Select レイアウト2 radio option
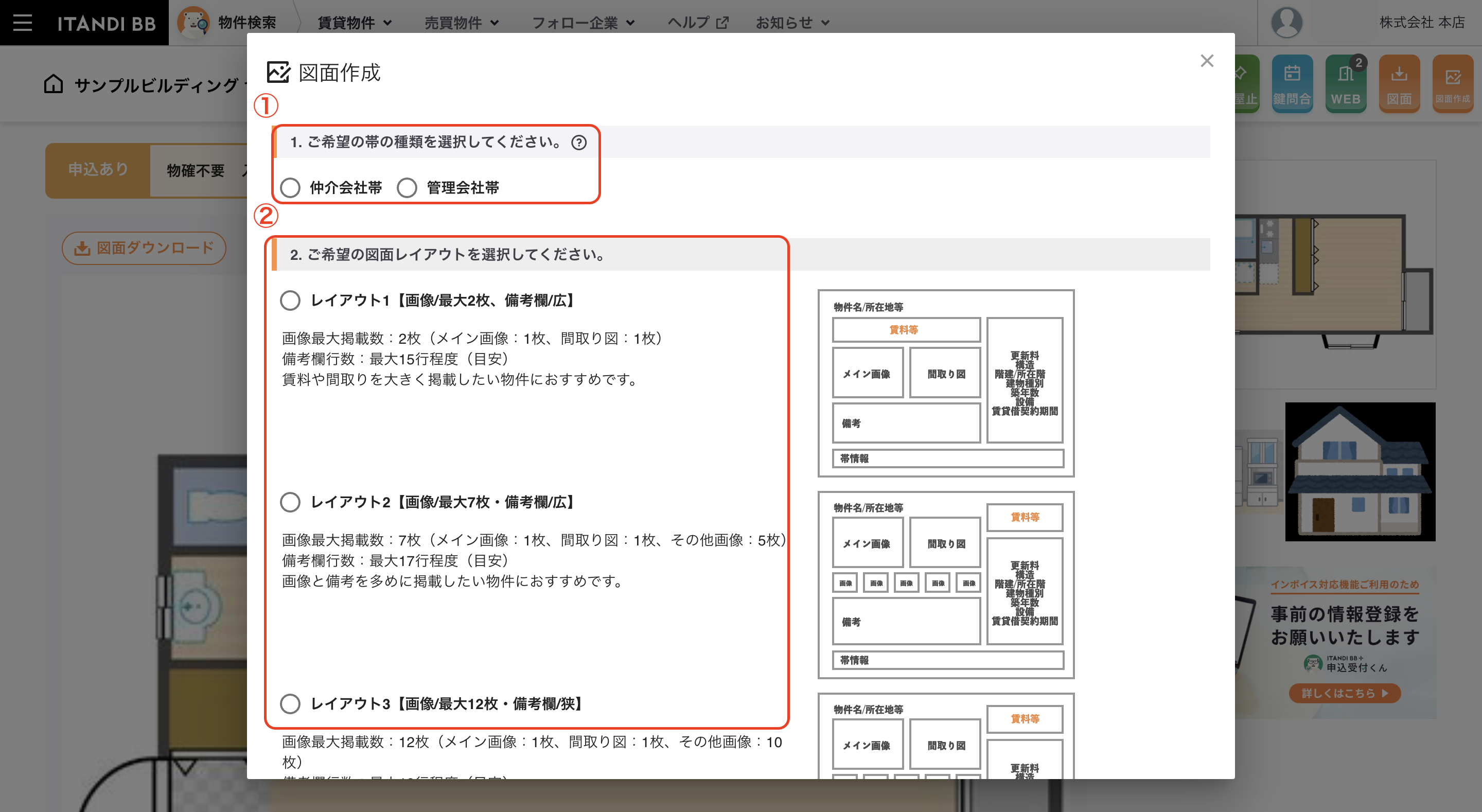The height and width of the screenshot is (812, 1482). coord(290,502)
